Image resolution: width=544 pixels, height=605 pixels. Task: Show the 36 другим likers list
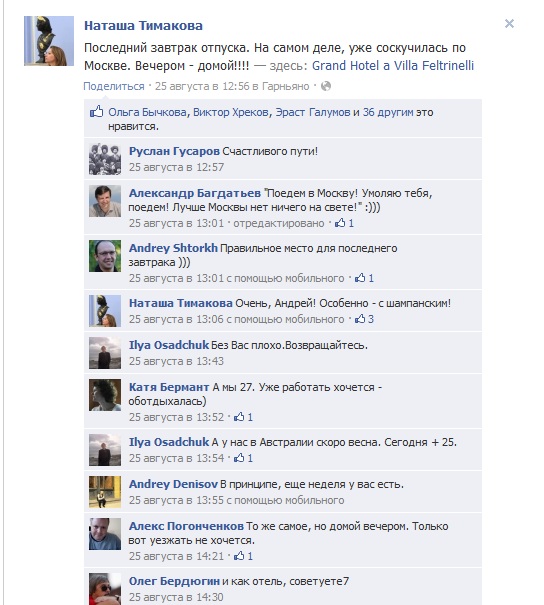388,112
